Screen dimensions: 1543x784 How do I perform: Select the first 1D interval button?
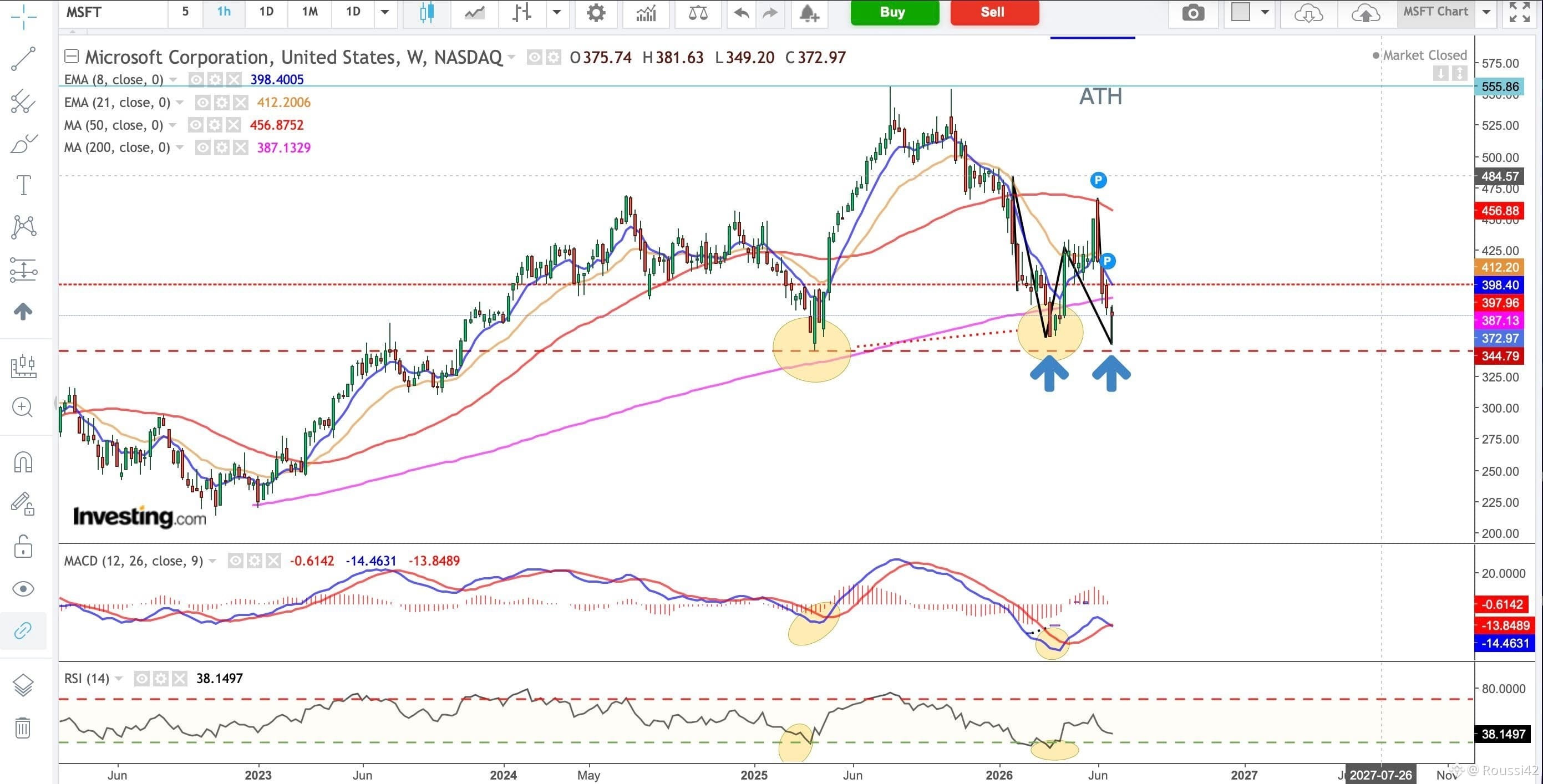point(267,12)
